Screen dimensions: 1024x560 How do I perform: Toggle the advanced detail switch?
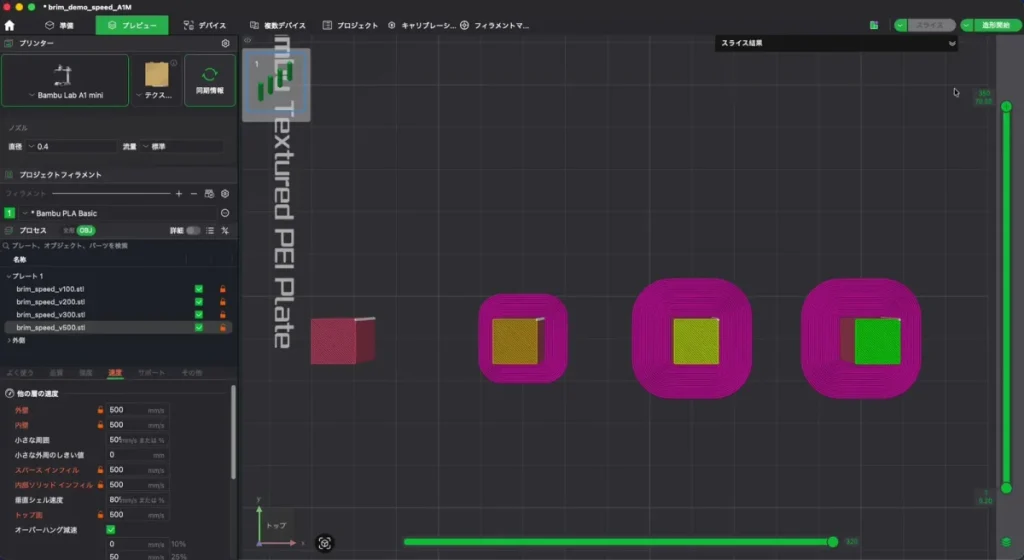pos(193,230)
